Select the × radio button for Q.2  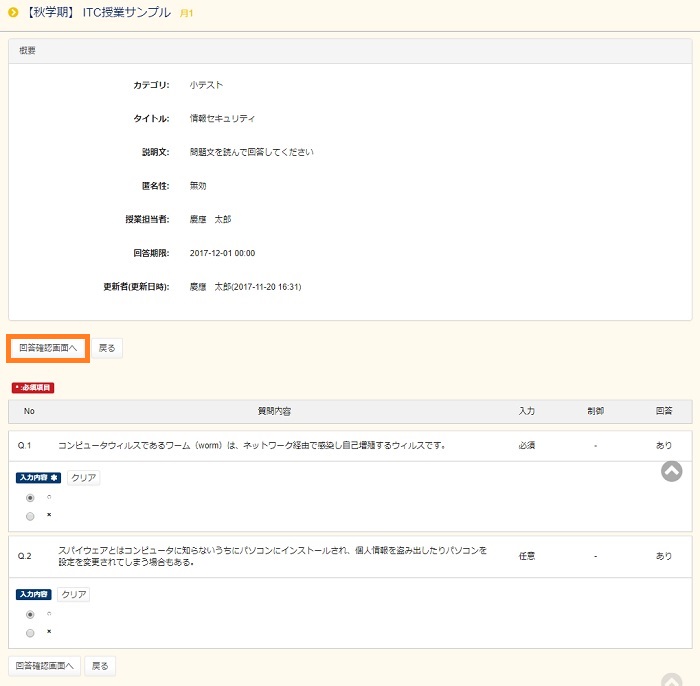pos(31,632)
